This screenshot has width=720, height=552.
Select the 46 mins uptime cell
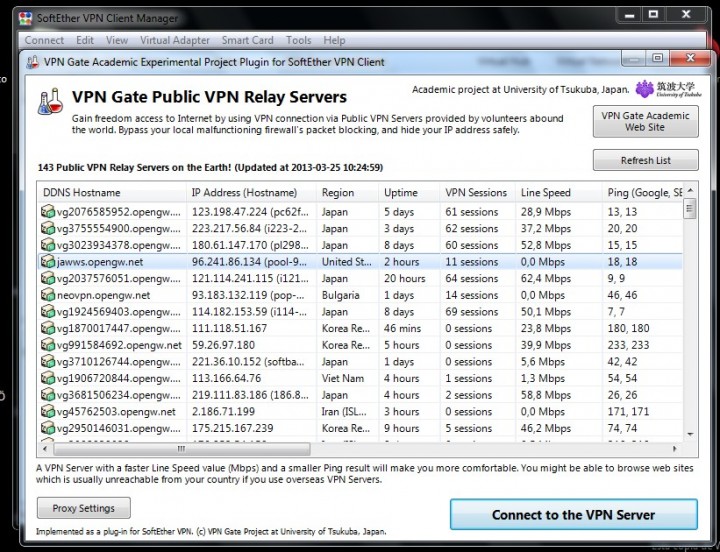(x=402, y=328)
